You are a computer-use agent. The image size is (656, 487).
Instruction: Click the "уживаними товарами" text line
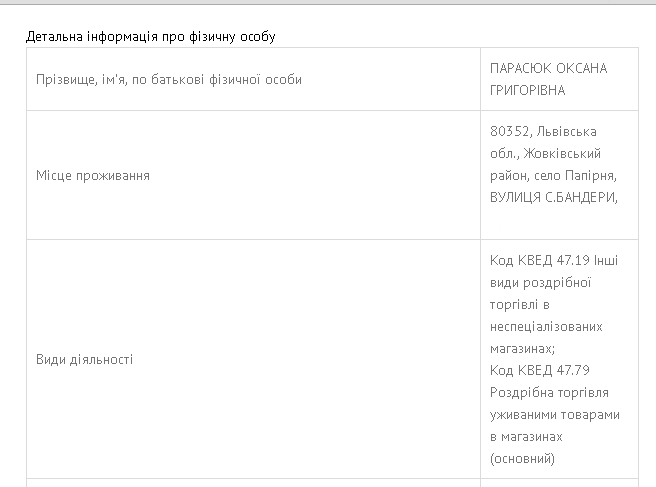[x=555, y=415]
